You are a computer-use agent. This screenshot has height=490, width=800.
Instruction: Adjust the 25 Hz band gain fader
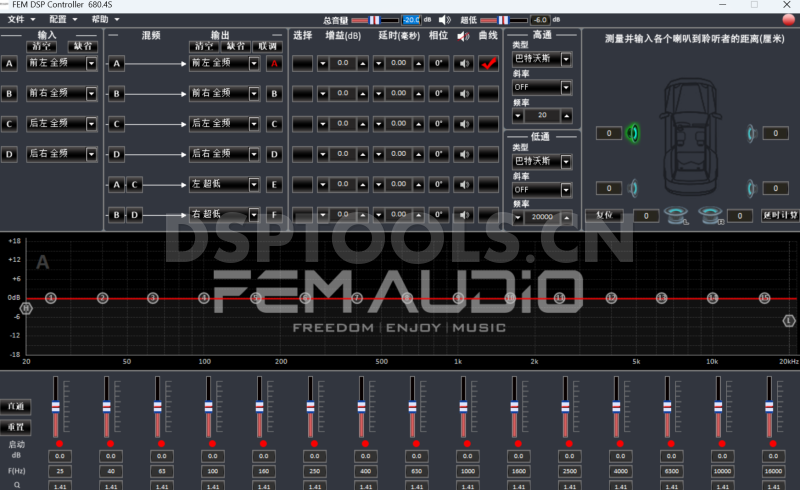(56, 407)
